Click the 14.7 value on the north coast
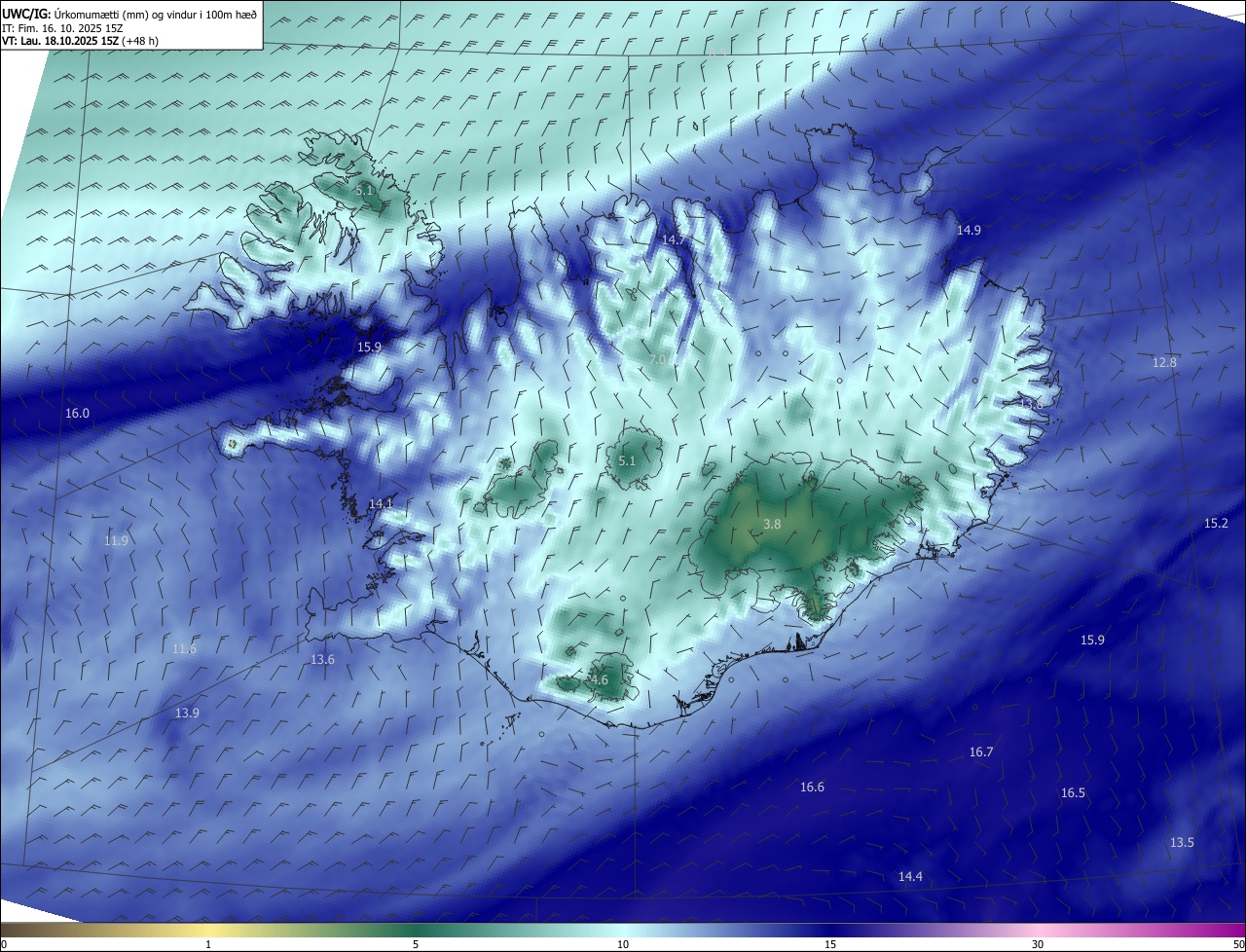Screen dimensions: 1246x952 [x=674, y=239]
